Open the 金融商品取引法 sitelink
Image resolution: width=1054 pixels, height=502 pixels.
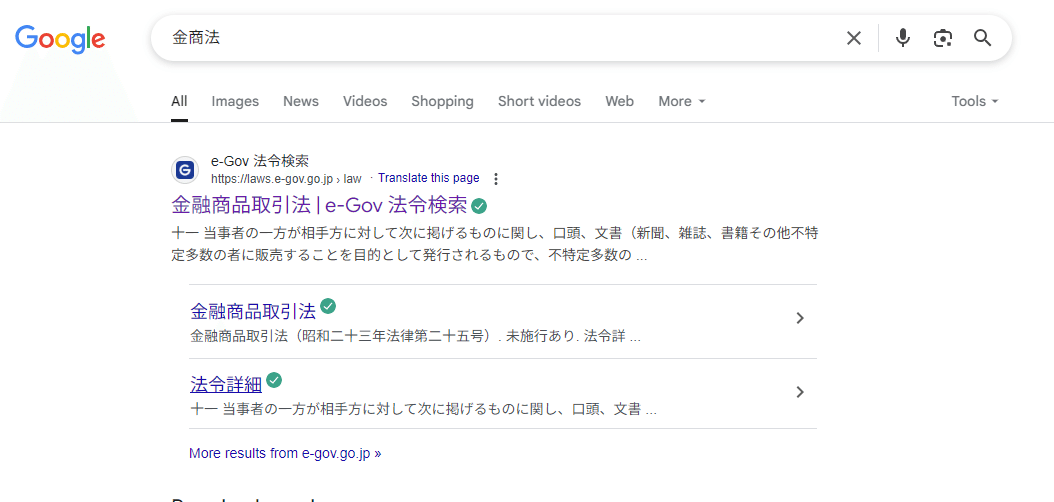click(253, 311)
